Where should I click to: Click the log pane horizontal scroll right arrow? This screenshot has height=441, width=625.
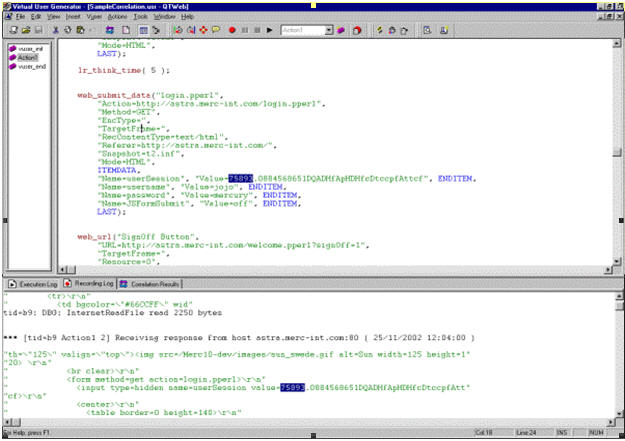point(611,422)
